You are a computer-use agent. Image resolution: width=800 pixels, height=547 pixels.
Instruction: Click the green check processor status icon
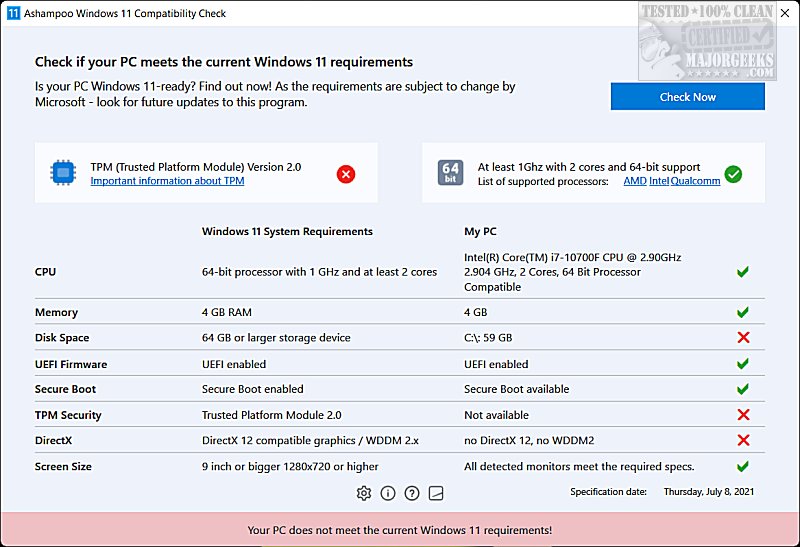(x=733, y=174)
